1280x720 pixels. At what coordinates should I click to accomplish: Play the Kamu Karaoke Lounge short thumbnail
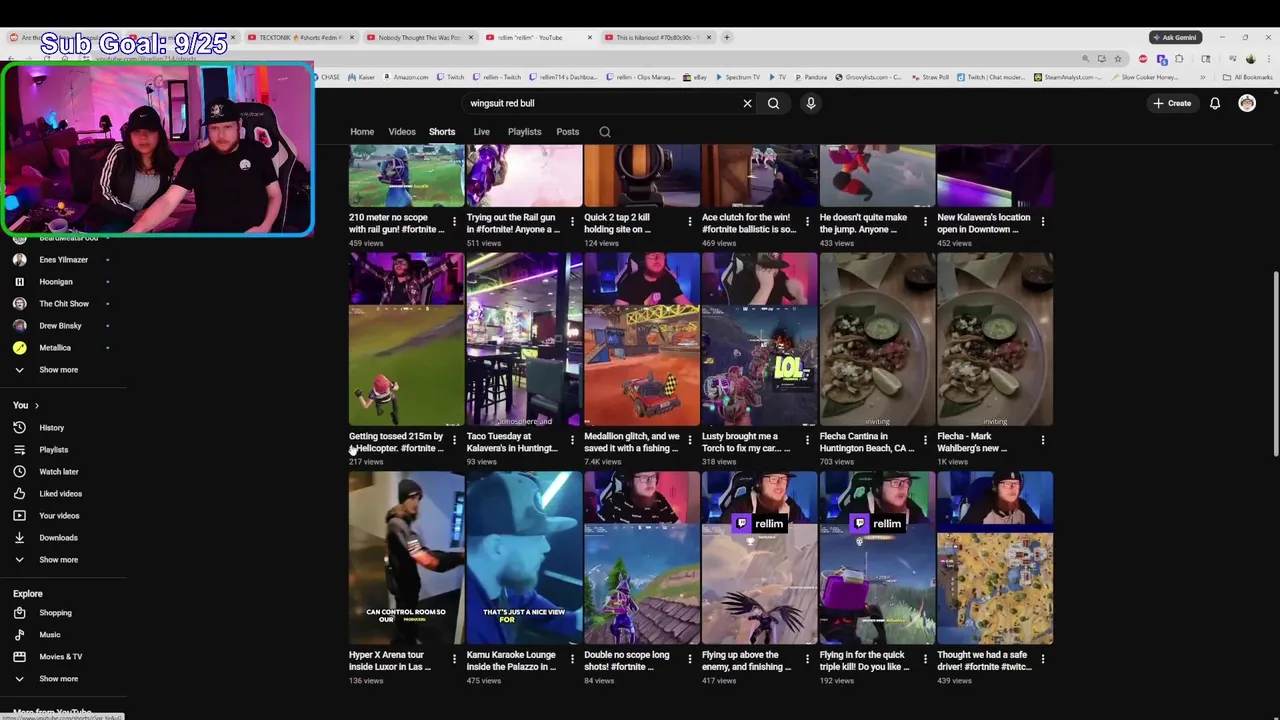[x=524, y=558]
